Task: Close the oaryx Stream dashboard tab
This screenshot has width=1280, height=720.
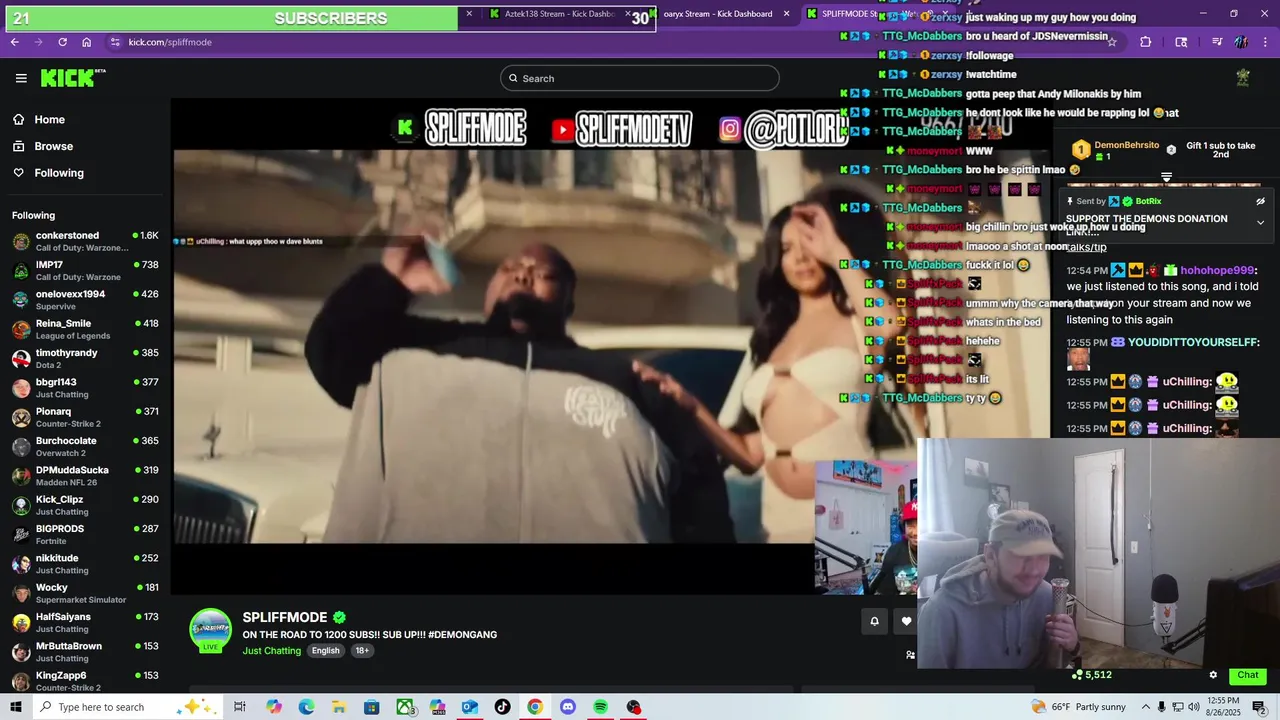Action: (787, 14)
